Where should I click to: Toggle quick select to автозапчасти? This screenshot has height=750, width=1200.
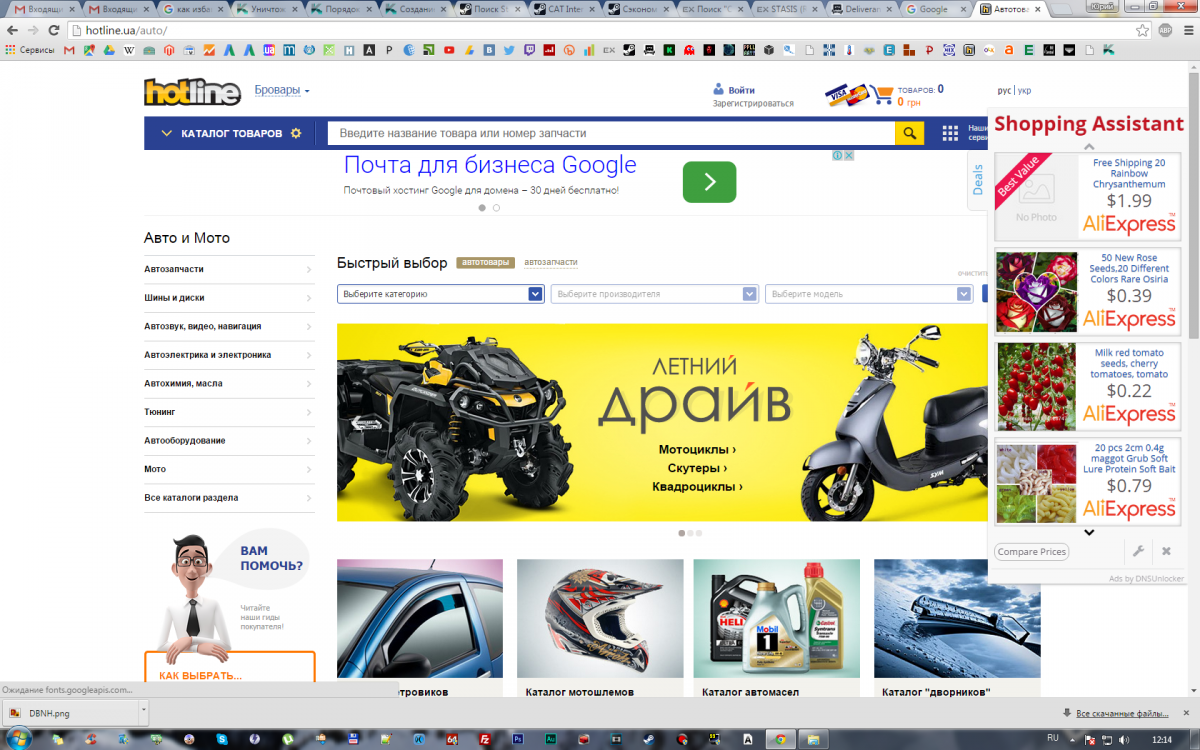551,263
